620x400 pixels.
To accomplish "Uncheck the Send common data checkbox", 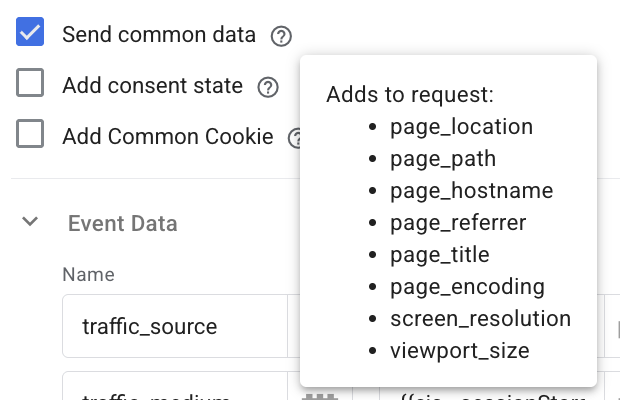I will (x=30, y=33).
